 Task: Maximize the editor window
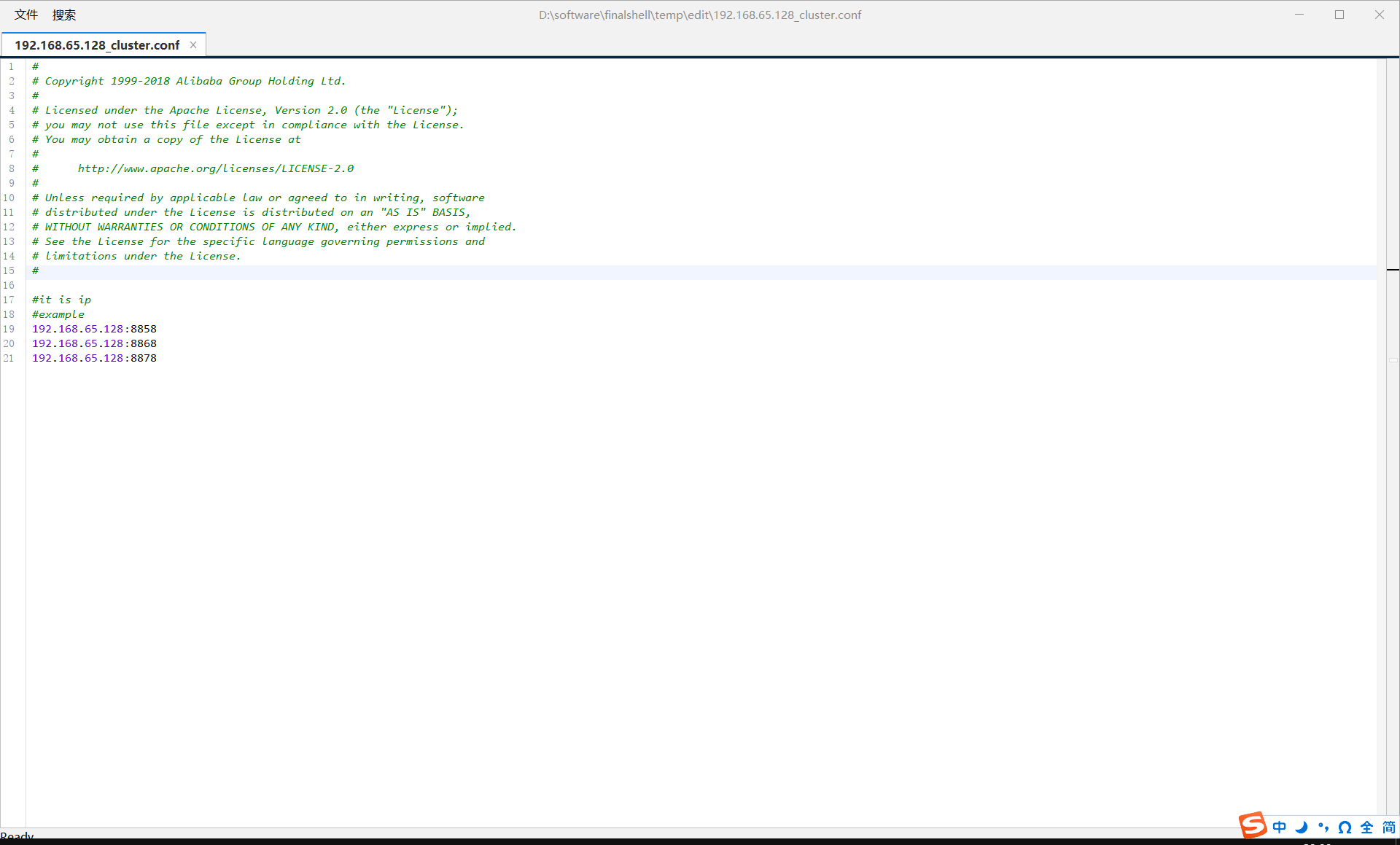(x=1339, y=15)
